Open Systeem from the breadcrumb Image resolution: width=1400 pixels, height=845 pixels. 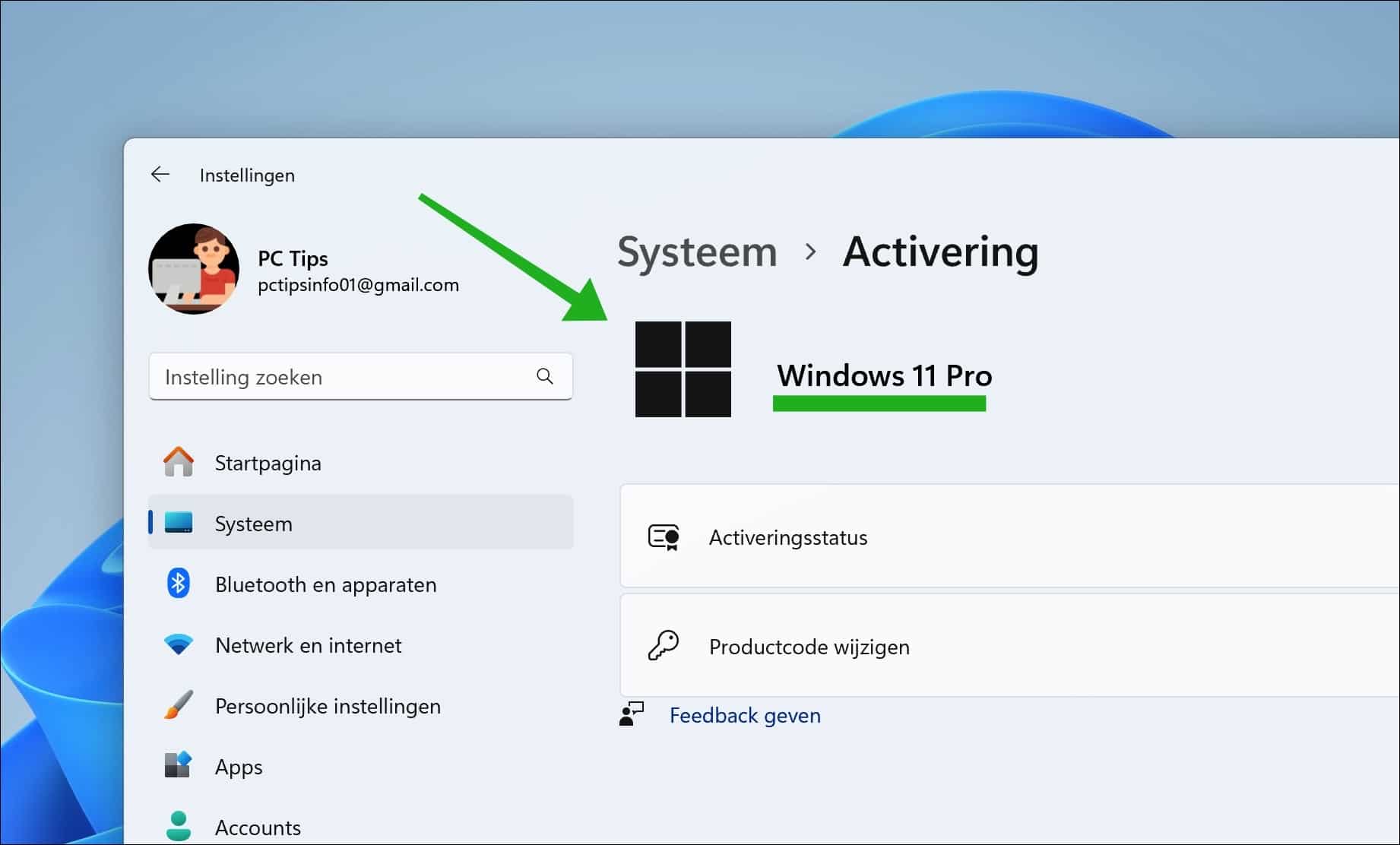point(697,252)
